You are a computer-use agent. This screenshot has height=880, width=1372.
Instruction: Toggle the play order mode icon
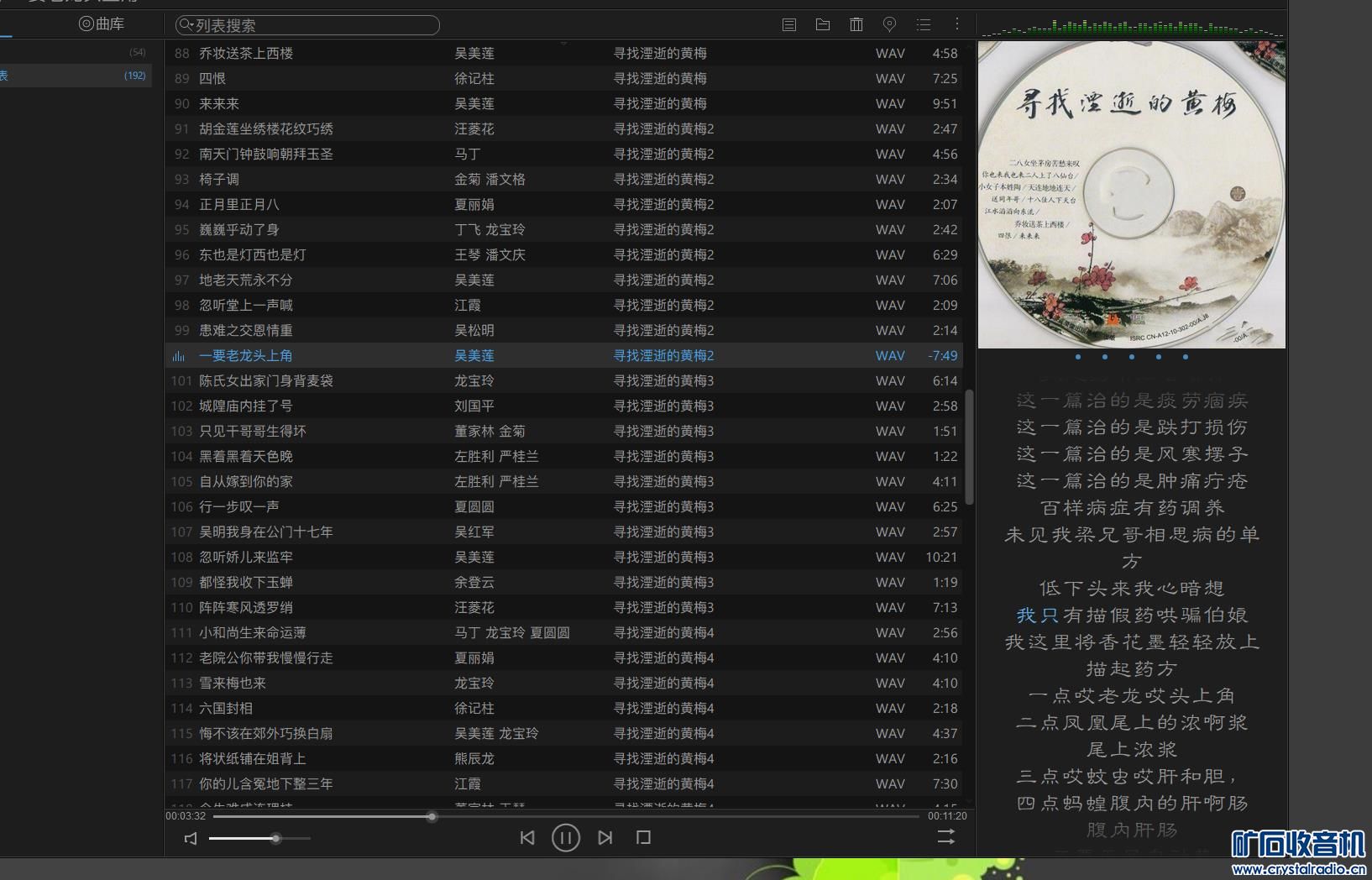[x=946, y=836]
